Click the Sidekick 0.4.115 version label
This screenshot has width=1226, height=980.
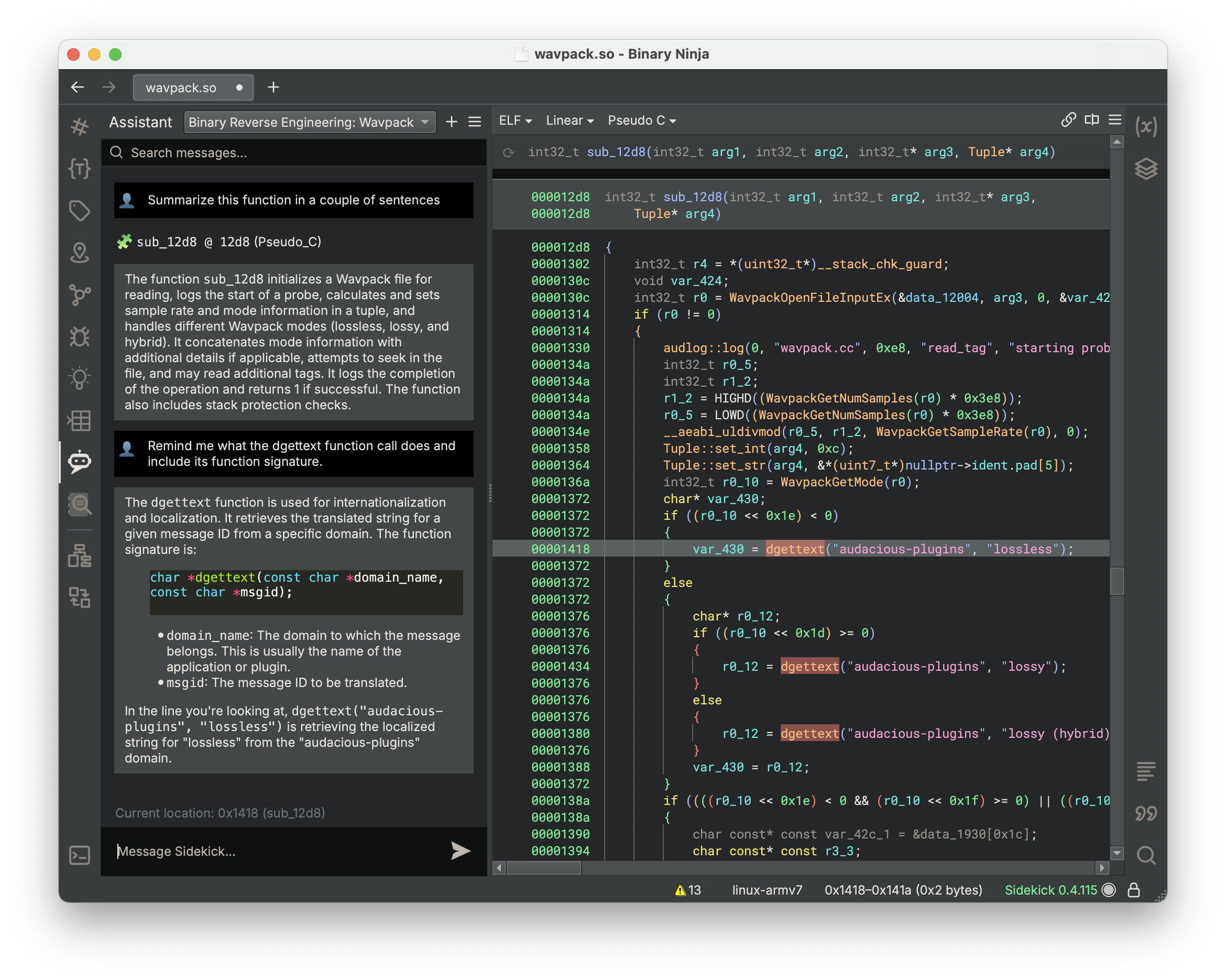pos(1050,890)
